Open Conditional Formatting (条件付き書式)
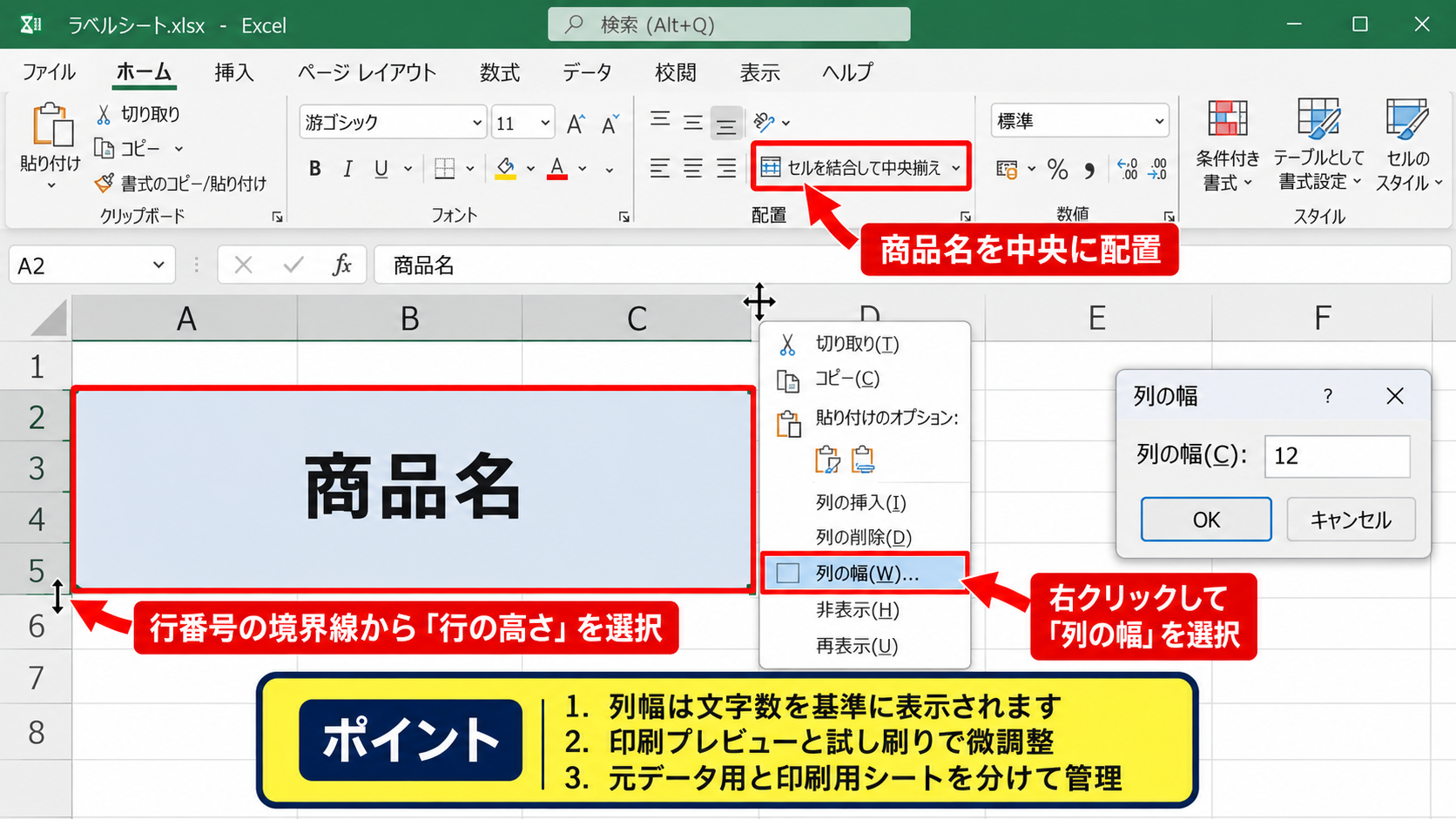 [1228, 145]
